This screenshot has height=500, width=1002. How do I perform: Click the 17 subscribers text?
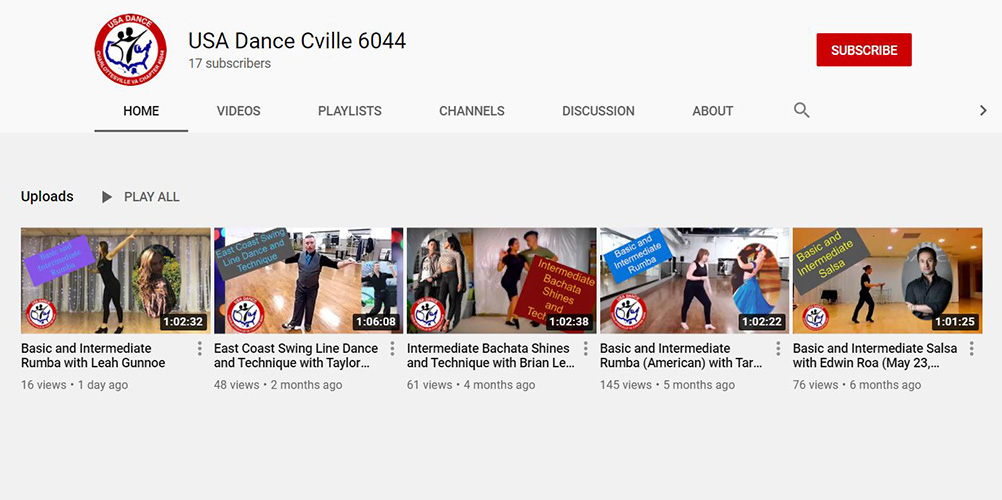(x=229, y=63)
